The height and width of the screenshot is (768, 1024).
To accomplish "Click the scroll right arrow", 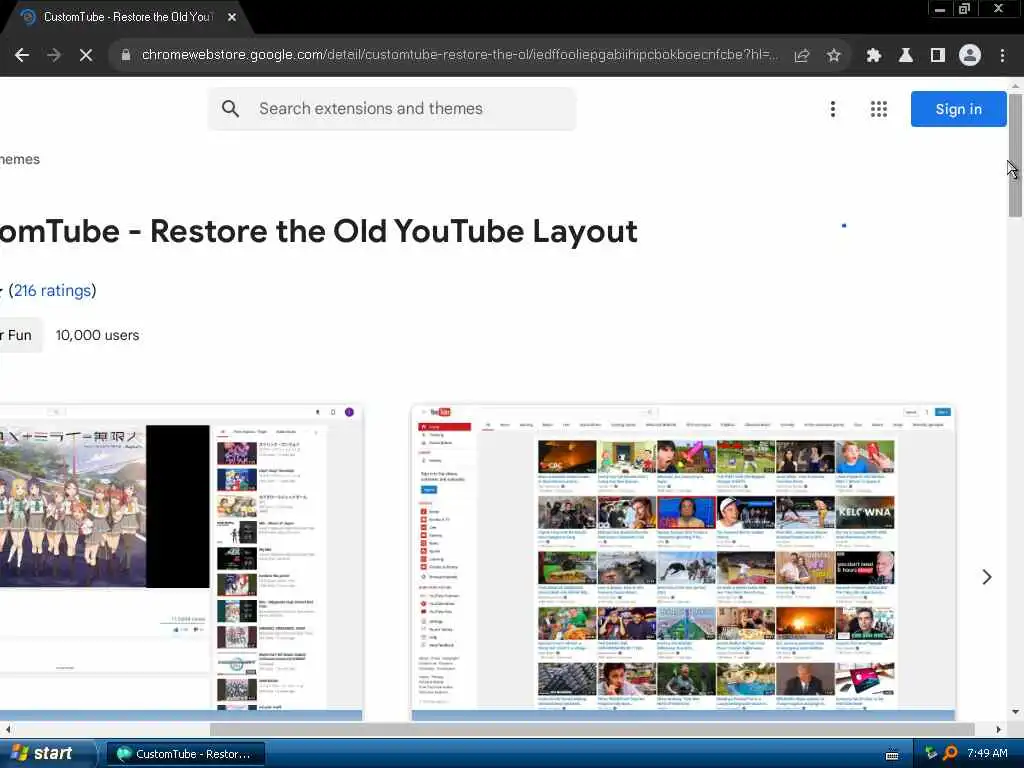I will [x=999, y=729].
